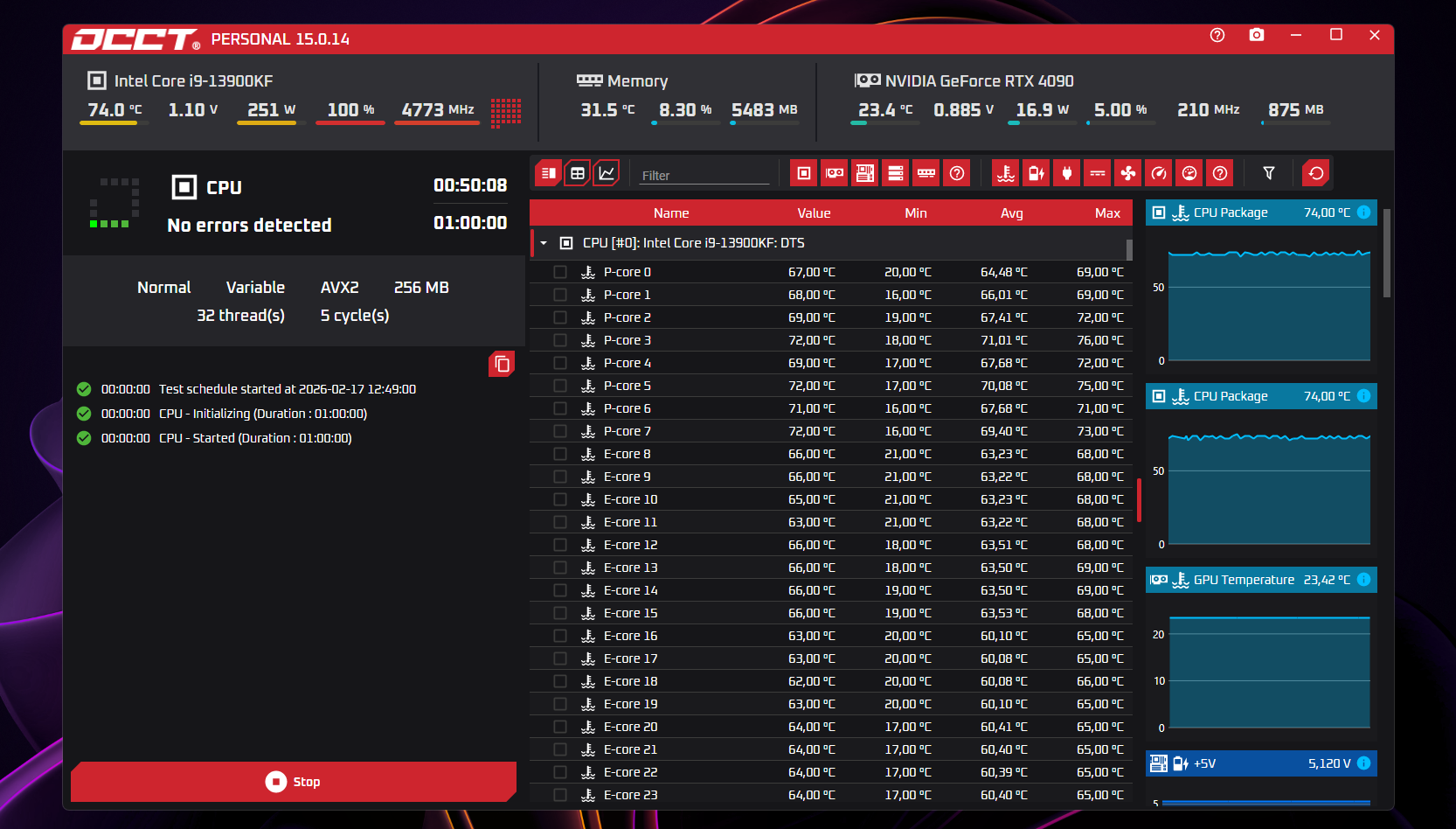1456x829 pixels.
Task: Open the OCCT help icon in title bar
Action: [x=1217, y=35]
